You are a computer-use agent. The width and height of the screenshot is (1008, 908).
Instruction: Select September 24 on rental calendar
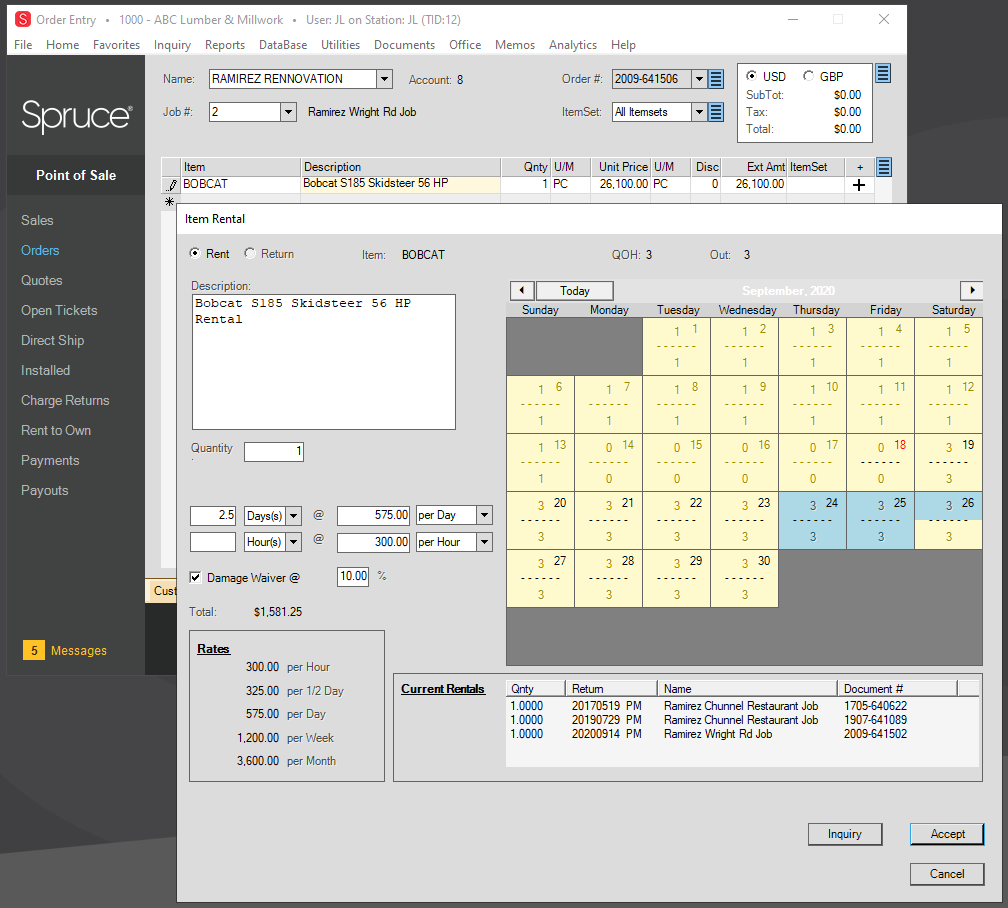(x=813, y=520)
